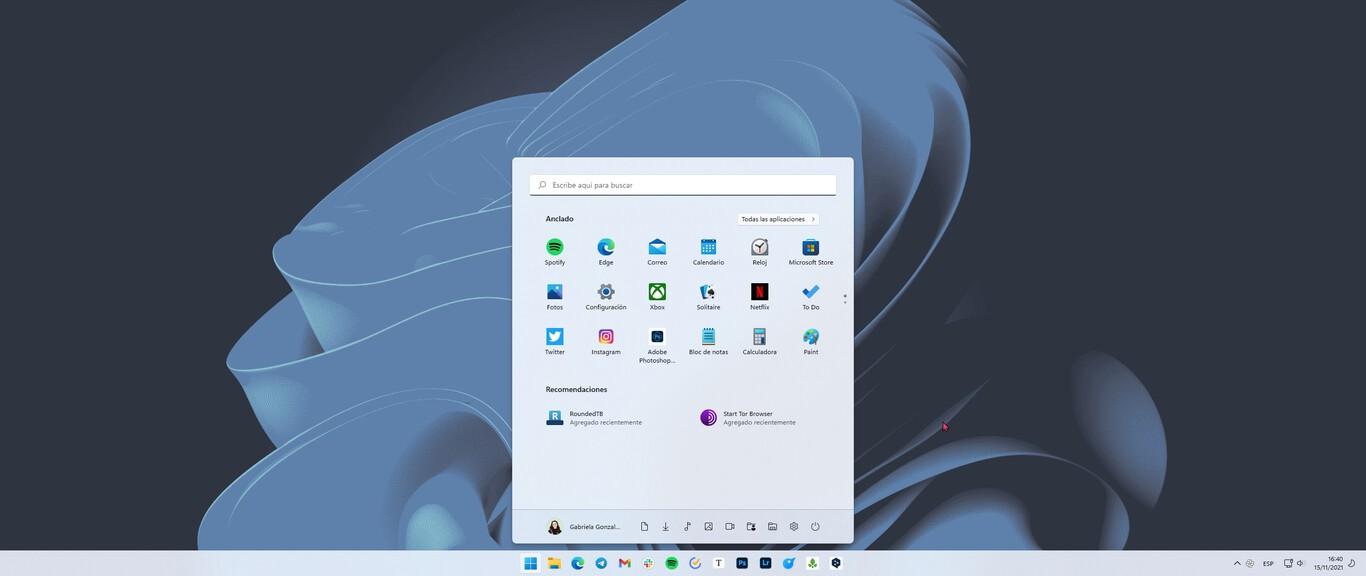Click the Settings gear in Start footer

coord(794,527)
